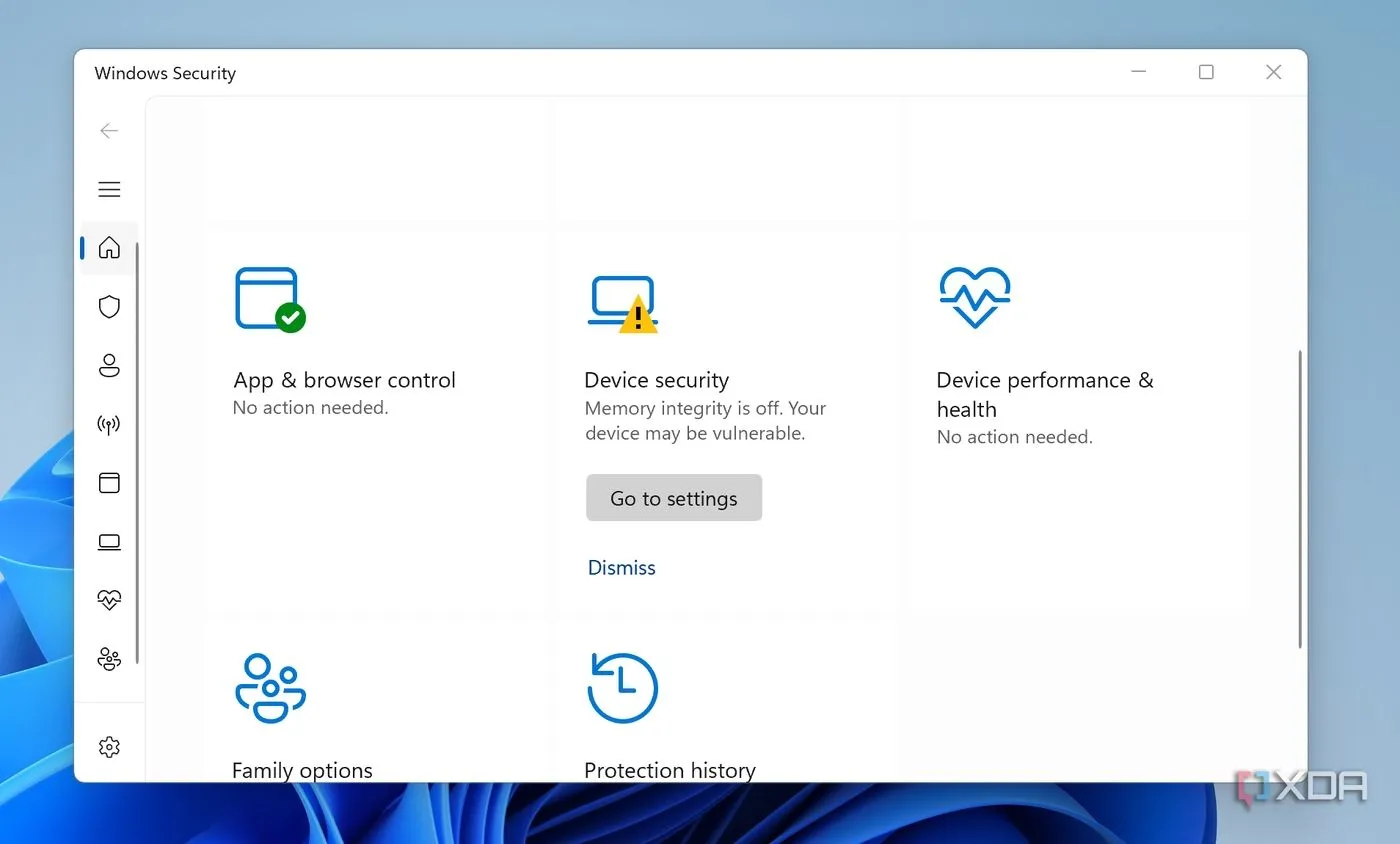Click the Go to settings button

674,498
